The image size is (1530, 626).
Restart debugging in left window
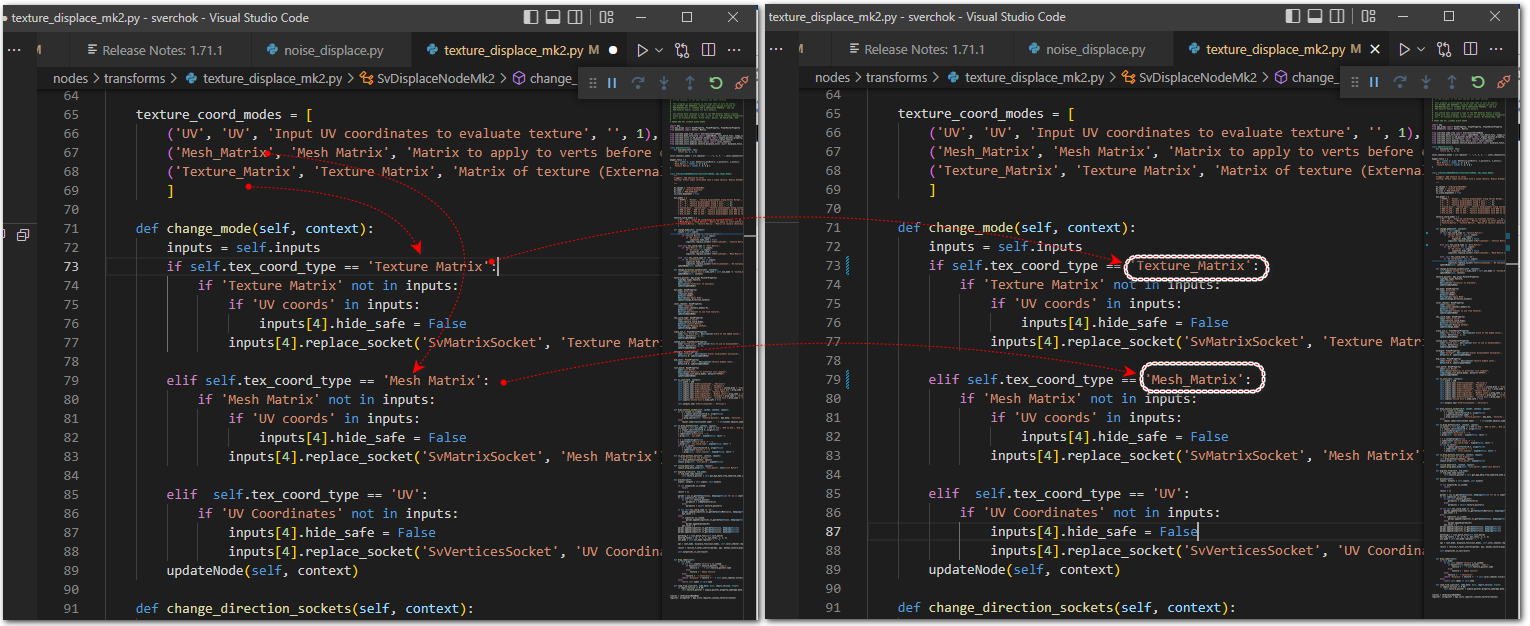point(716,83)
